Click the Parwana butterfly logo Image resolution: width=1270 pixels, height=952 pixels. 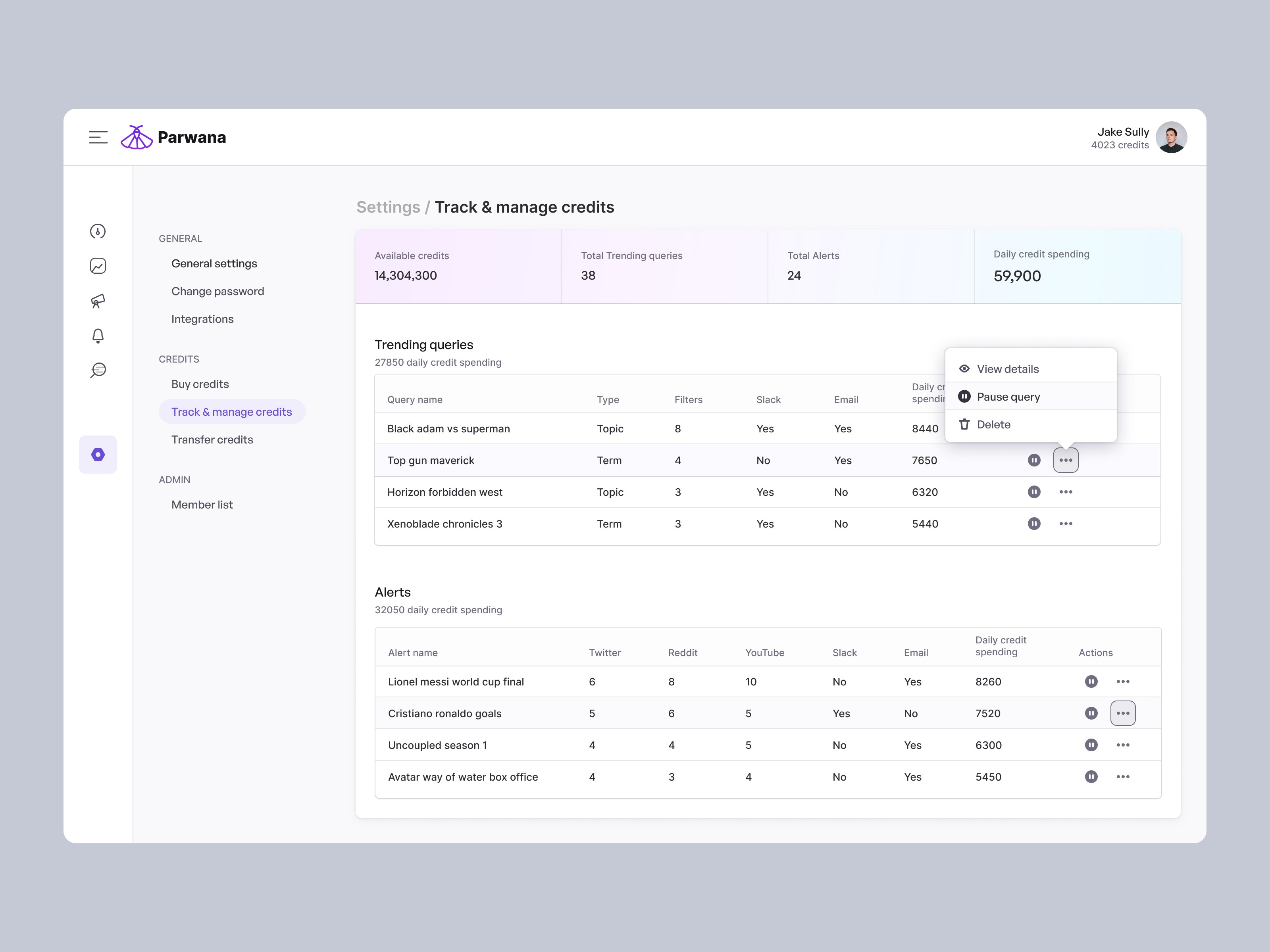pyautogui.click(x=137, y=136)
